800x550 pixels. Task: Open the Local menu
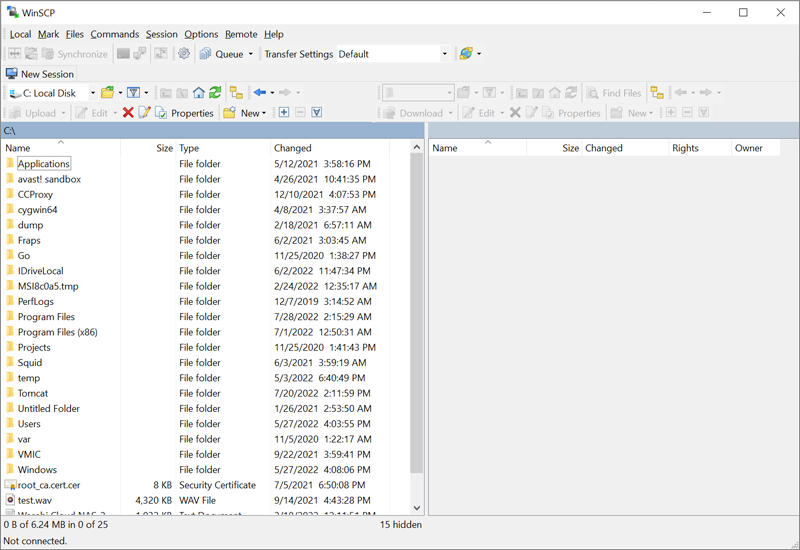(20, 34)
